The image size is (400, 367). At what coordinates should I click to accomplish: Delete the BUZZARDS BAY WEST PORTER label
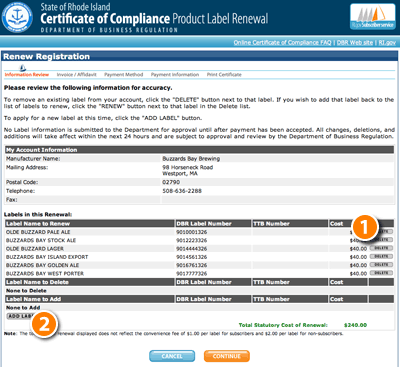(x=381, y=273)
